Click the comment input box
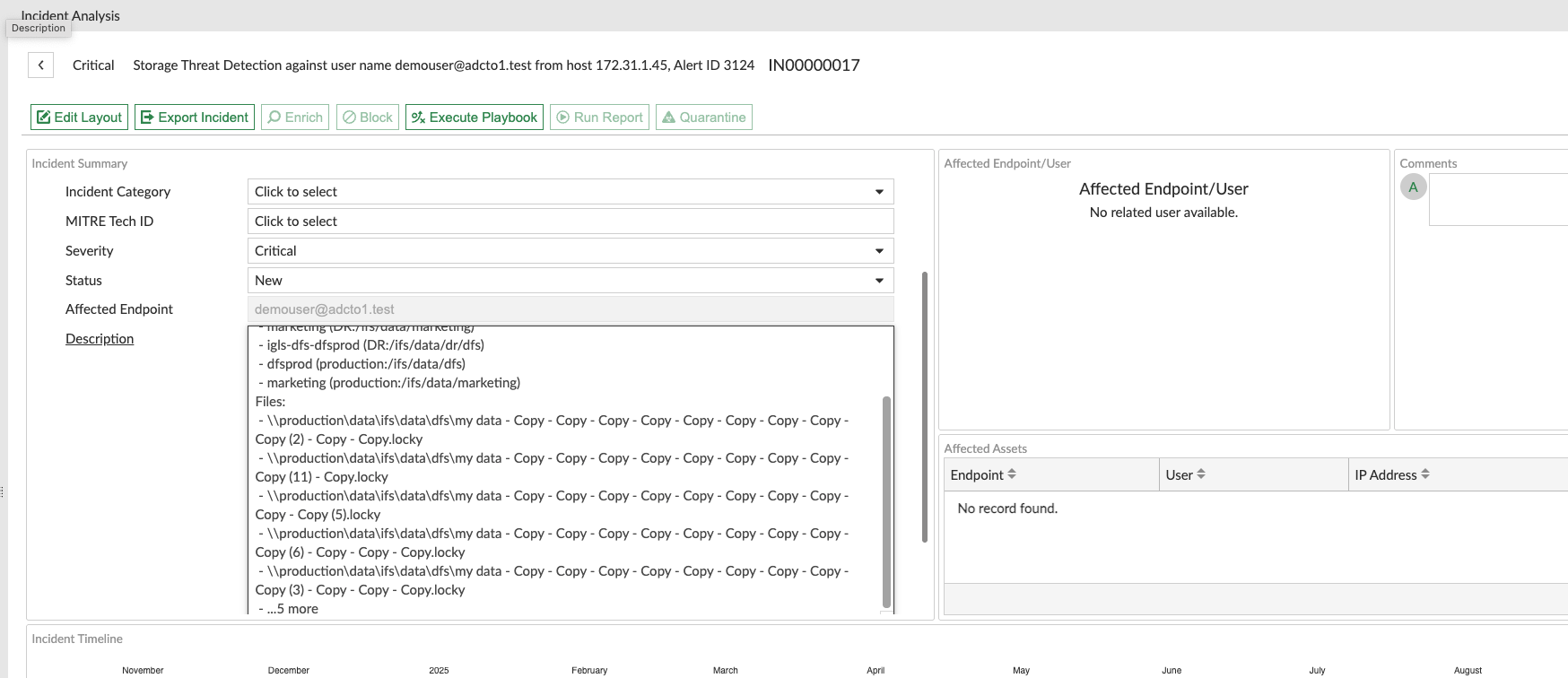 point(1498,200)
